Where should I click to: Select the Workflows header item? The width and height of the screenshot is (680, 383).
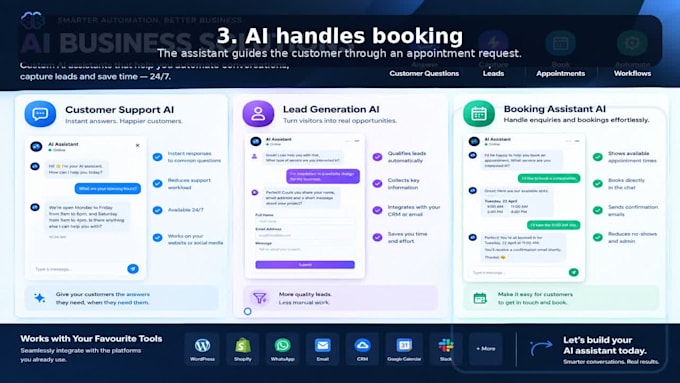point(632,73)
